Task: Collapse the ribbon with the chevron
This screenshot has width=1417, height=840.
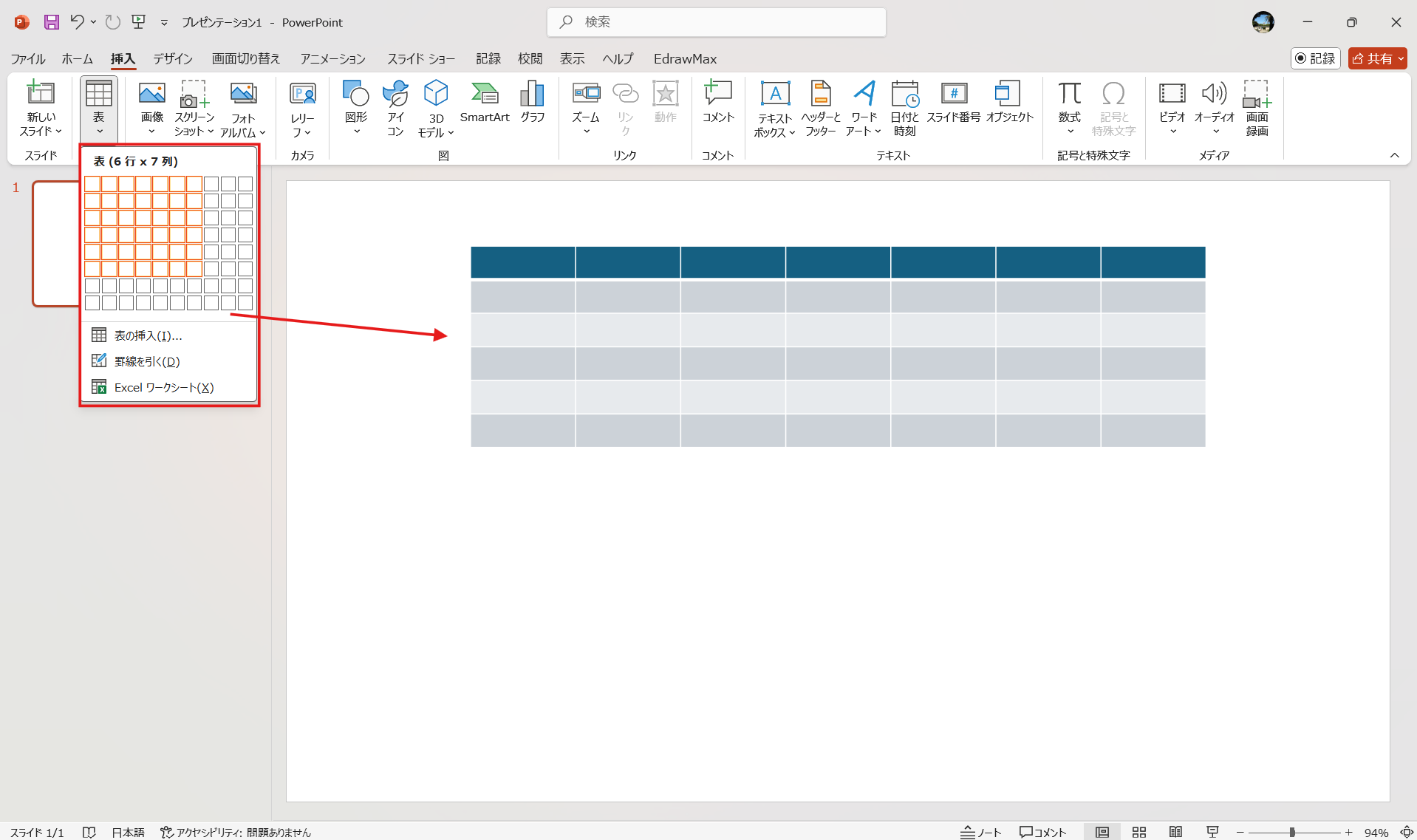Action: click(1394, 155)
